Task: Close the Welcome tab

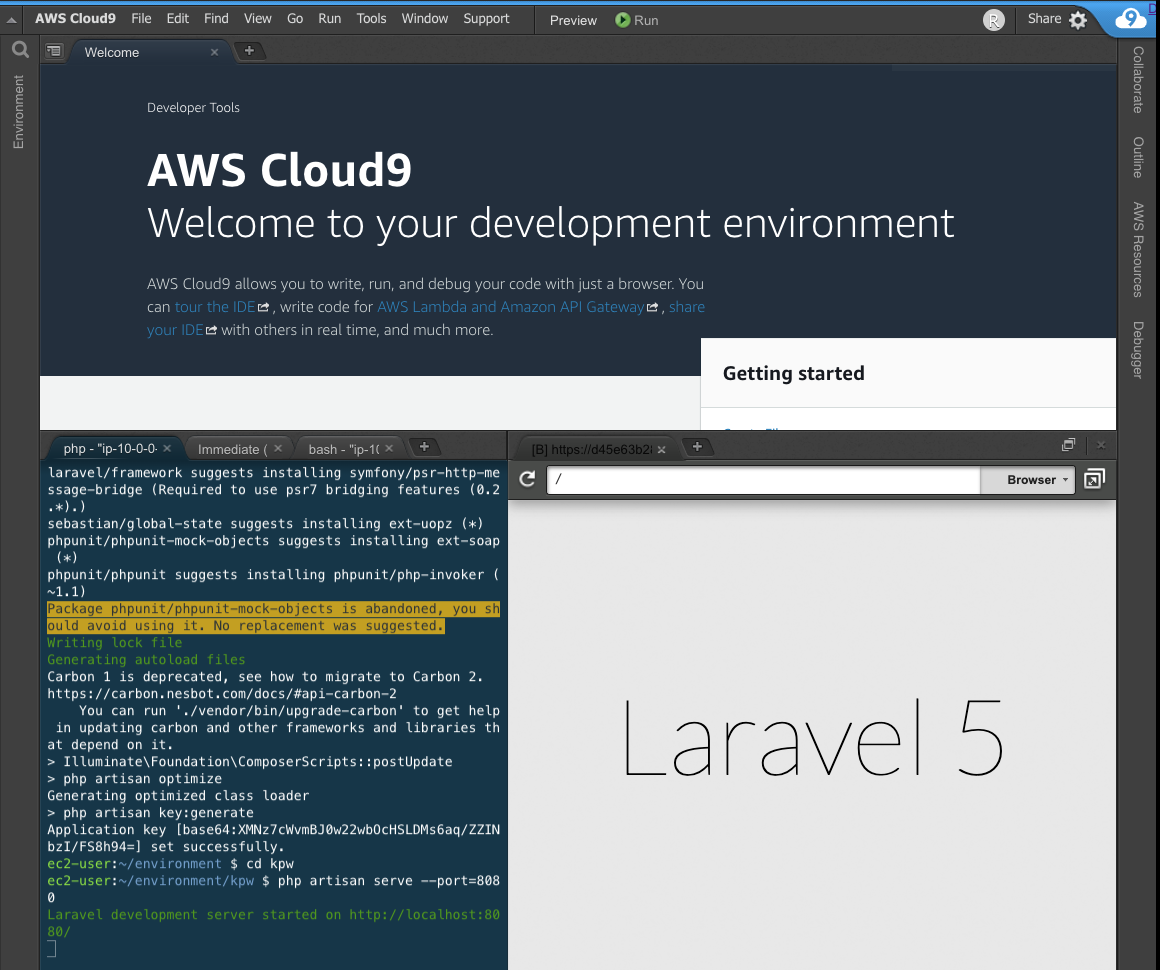Action: point(215,52)
